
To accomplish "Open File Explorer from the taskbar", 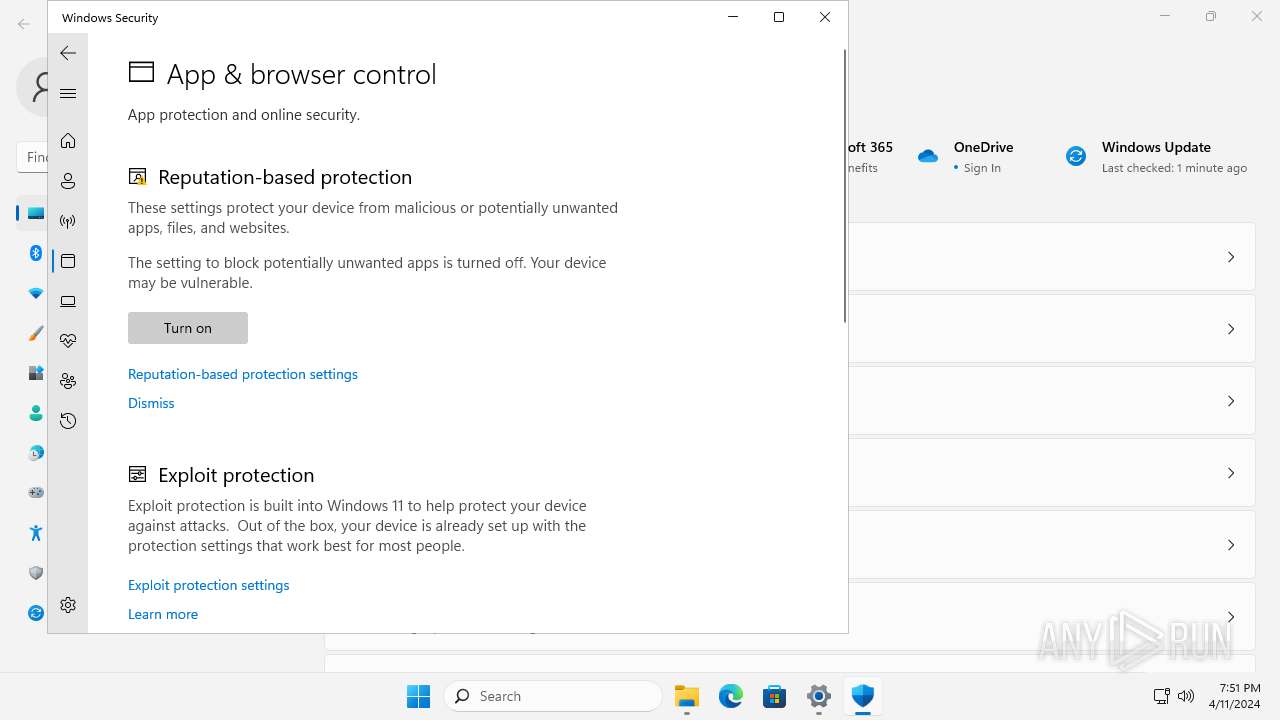I will 687,696.
